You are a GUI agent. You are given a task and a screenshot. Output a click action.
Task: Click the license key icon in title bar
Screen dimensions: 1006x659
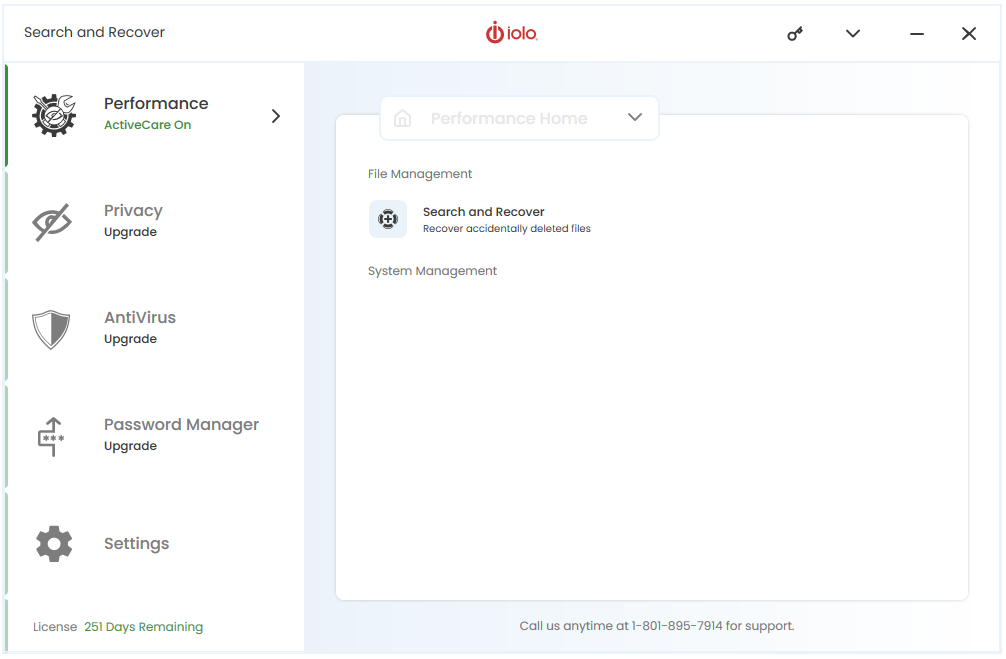click(795, 33)
